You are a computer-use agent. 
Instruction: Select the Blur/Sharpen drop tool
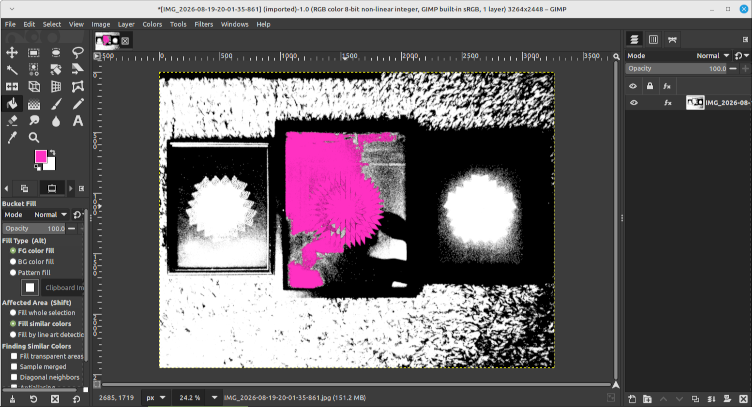(x=56, y=121)
